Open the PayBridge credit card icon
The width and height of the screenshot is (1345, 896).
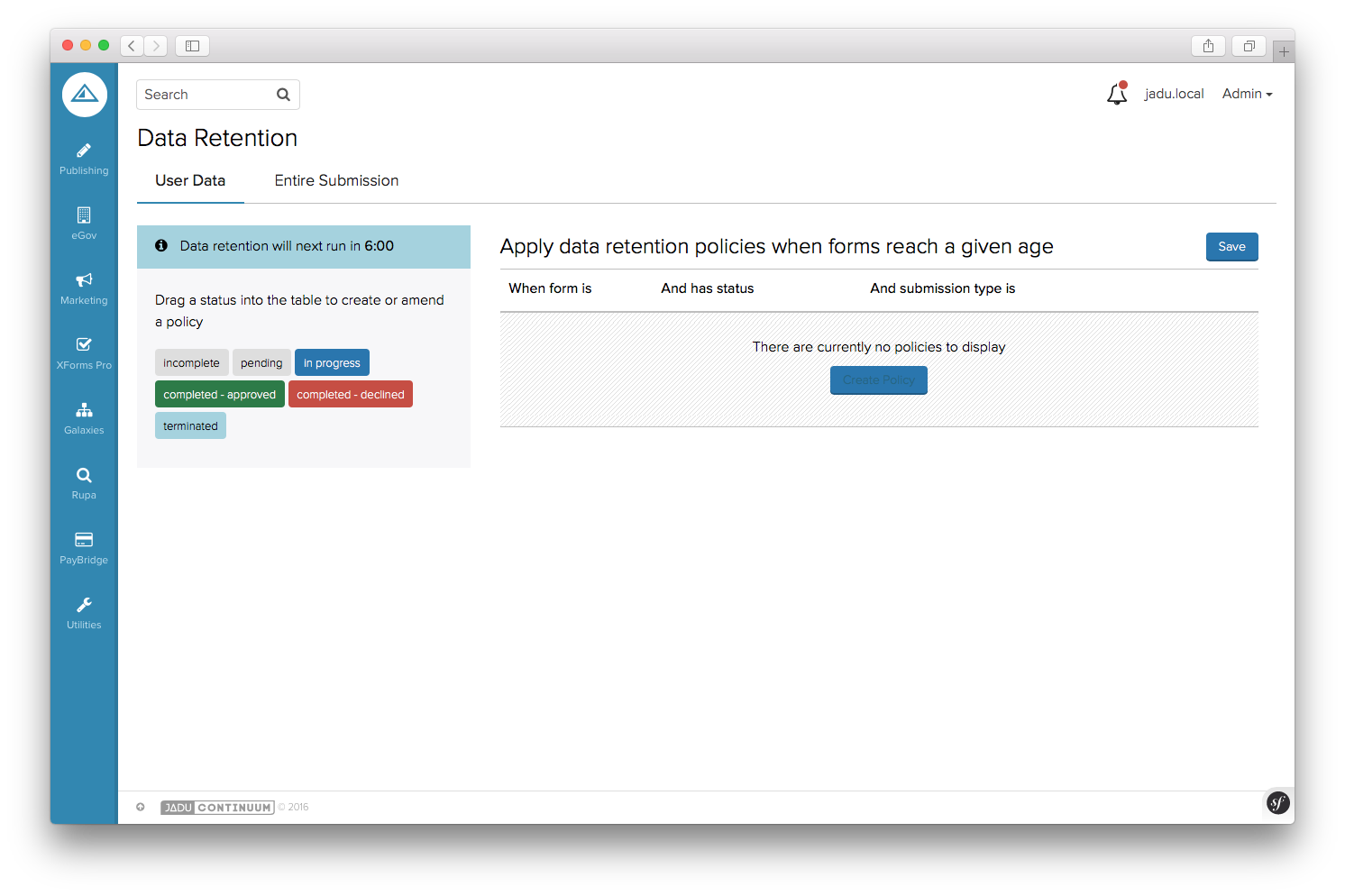(x=84, y=540)
